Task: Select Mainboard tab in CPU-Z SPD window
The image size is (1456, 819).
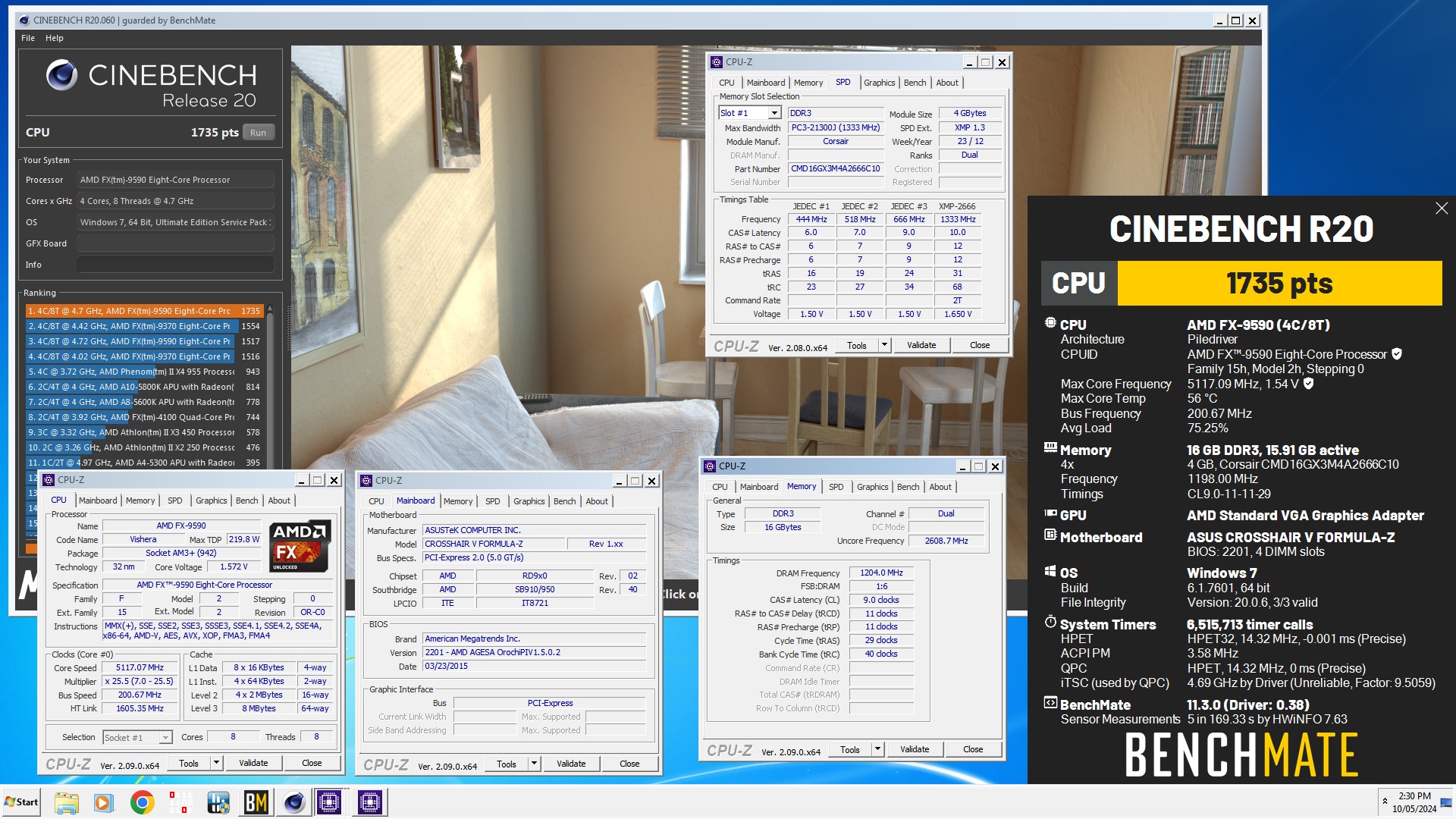Action: (x=766, y=83)
